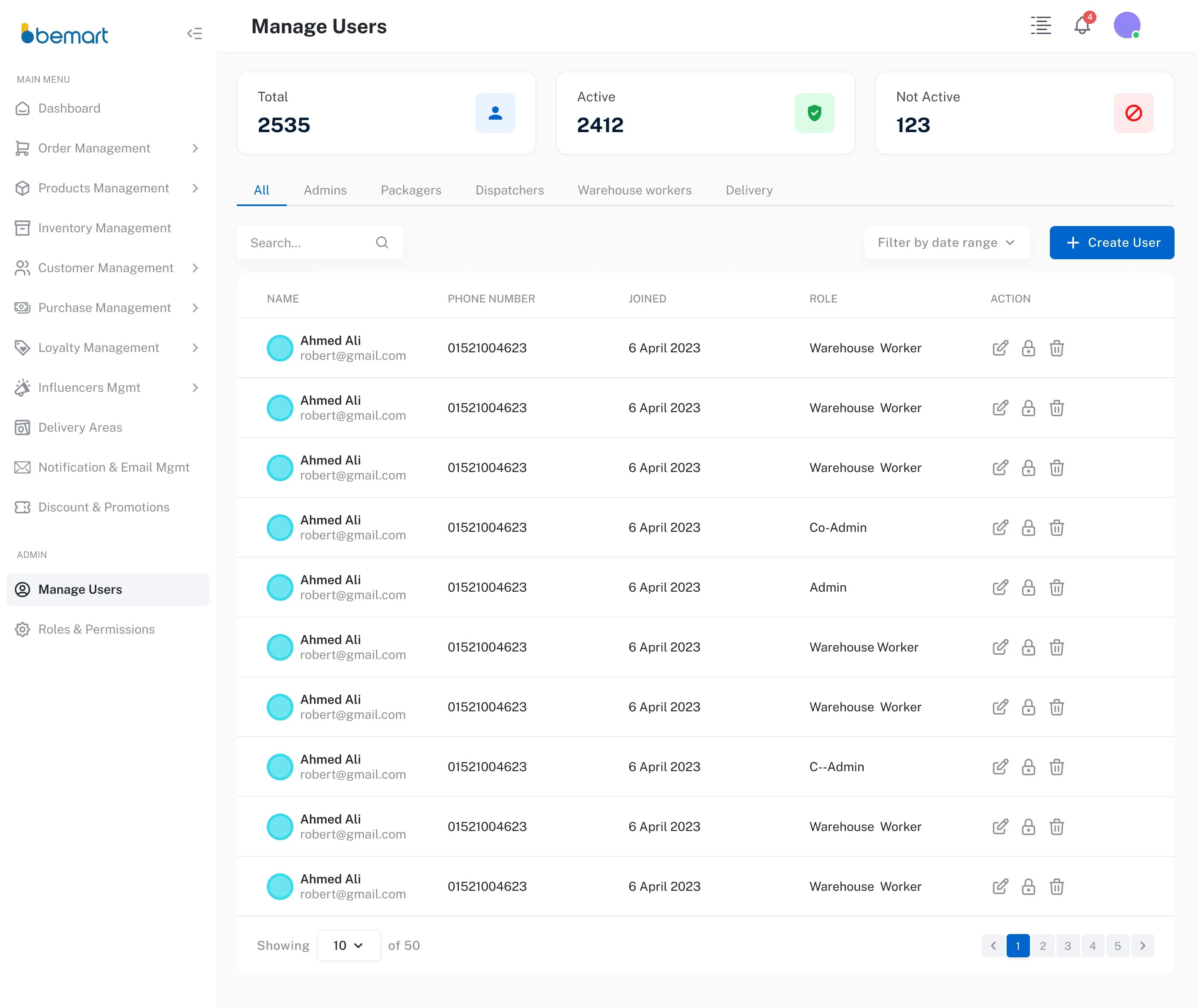Click the Dashboard home icon

(22, 108)
